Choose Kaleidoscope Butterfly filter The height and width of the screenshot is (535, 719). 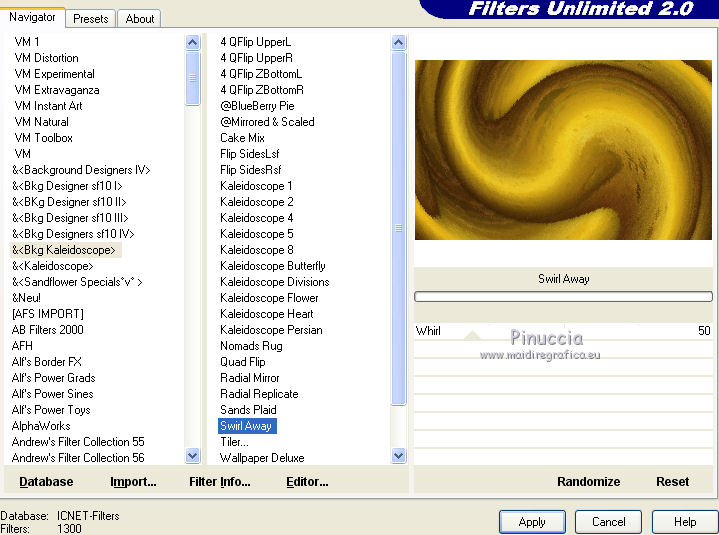[272, 266]
